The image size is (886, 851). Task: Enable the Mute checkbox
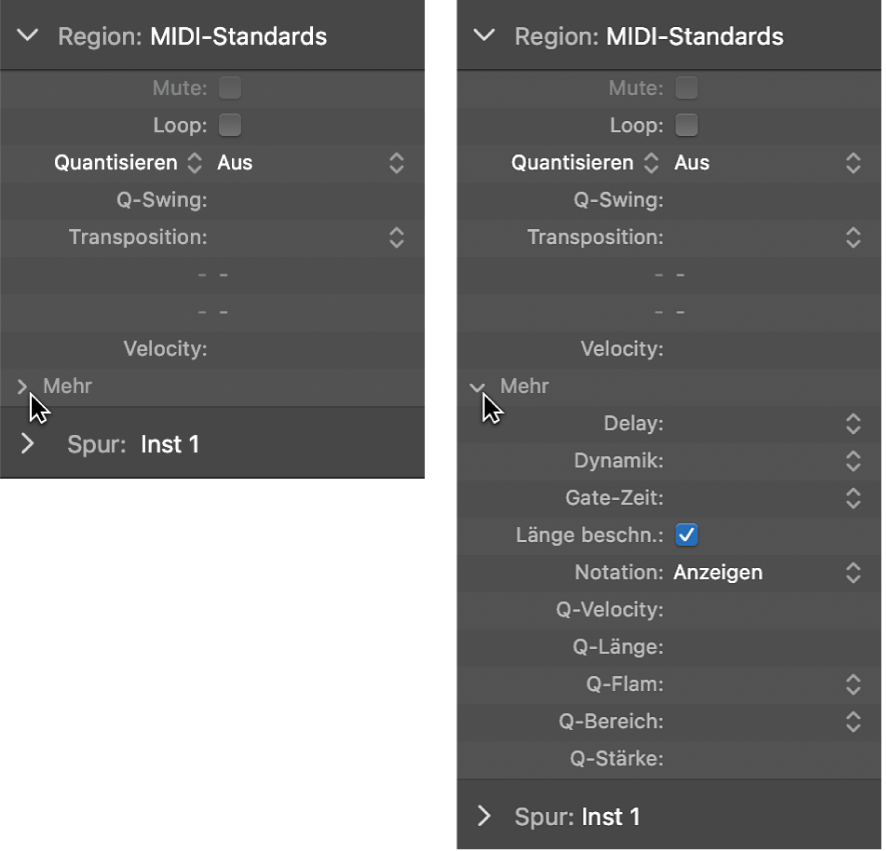pos(229,87)
